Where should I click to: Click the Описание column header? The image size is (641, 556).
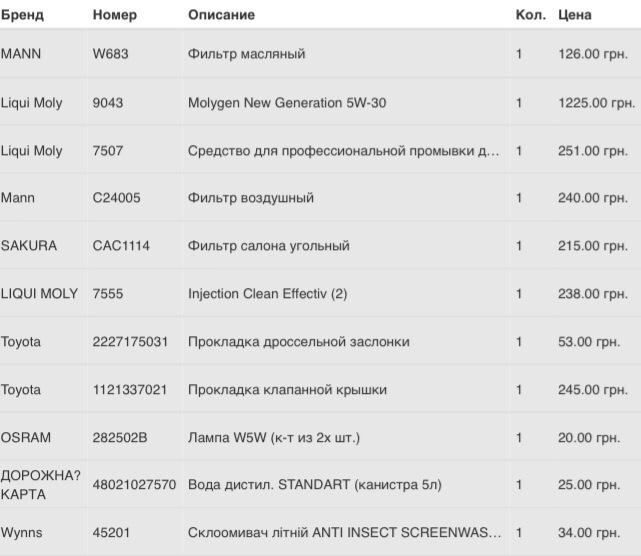pyautogui.click(x=221, y=15)
